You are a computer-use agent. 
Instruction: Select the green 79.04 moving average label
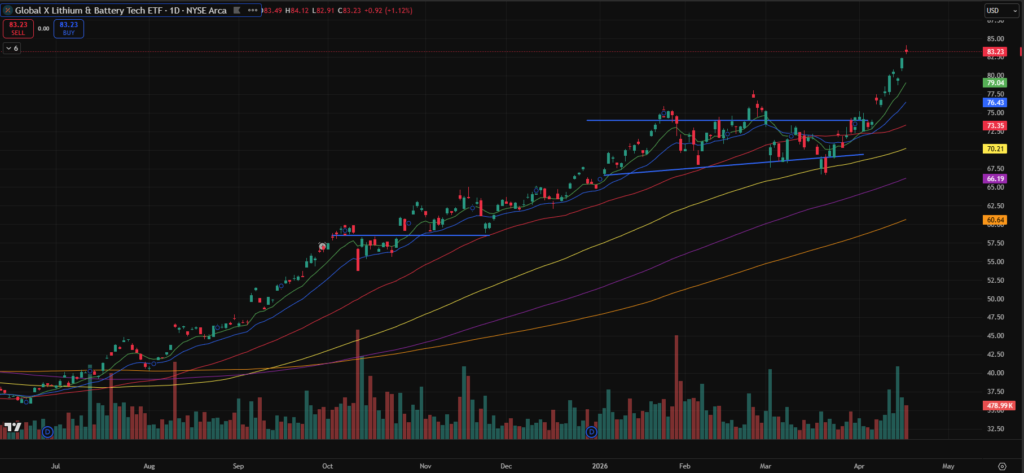(x=995, y=84)
